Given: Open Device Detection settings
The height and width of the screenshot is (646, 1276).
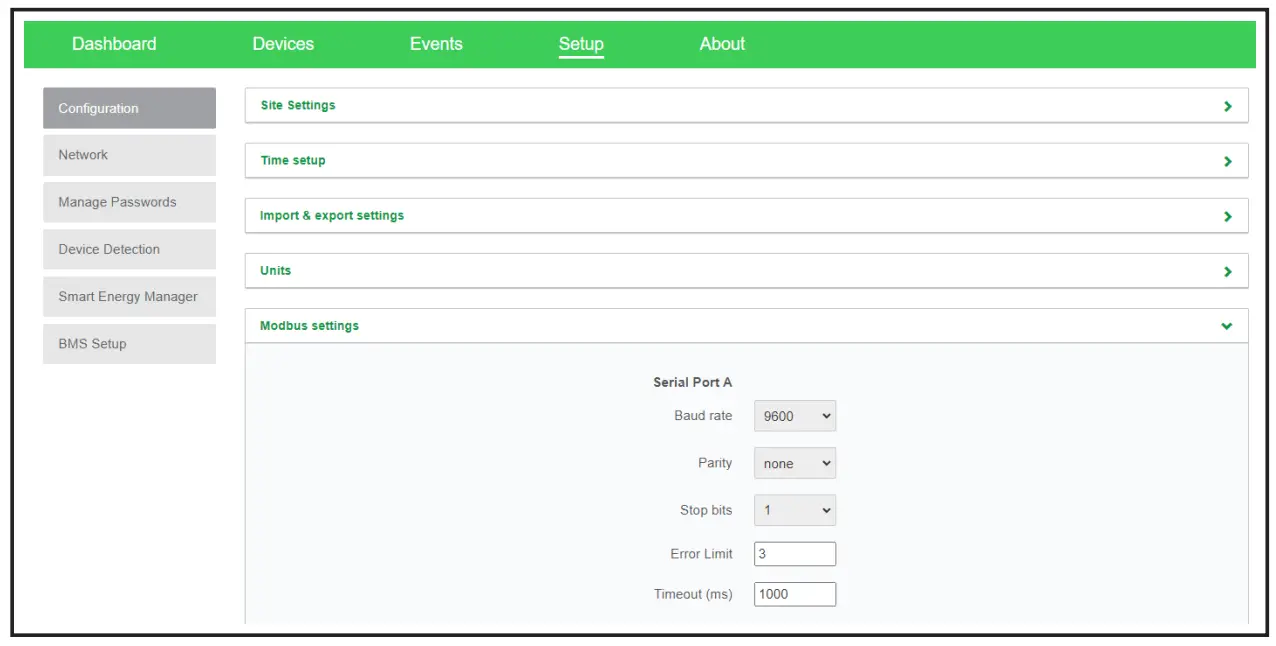Looking at the screenshot, I should point(128,249).
